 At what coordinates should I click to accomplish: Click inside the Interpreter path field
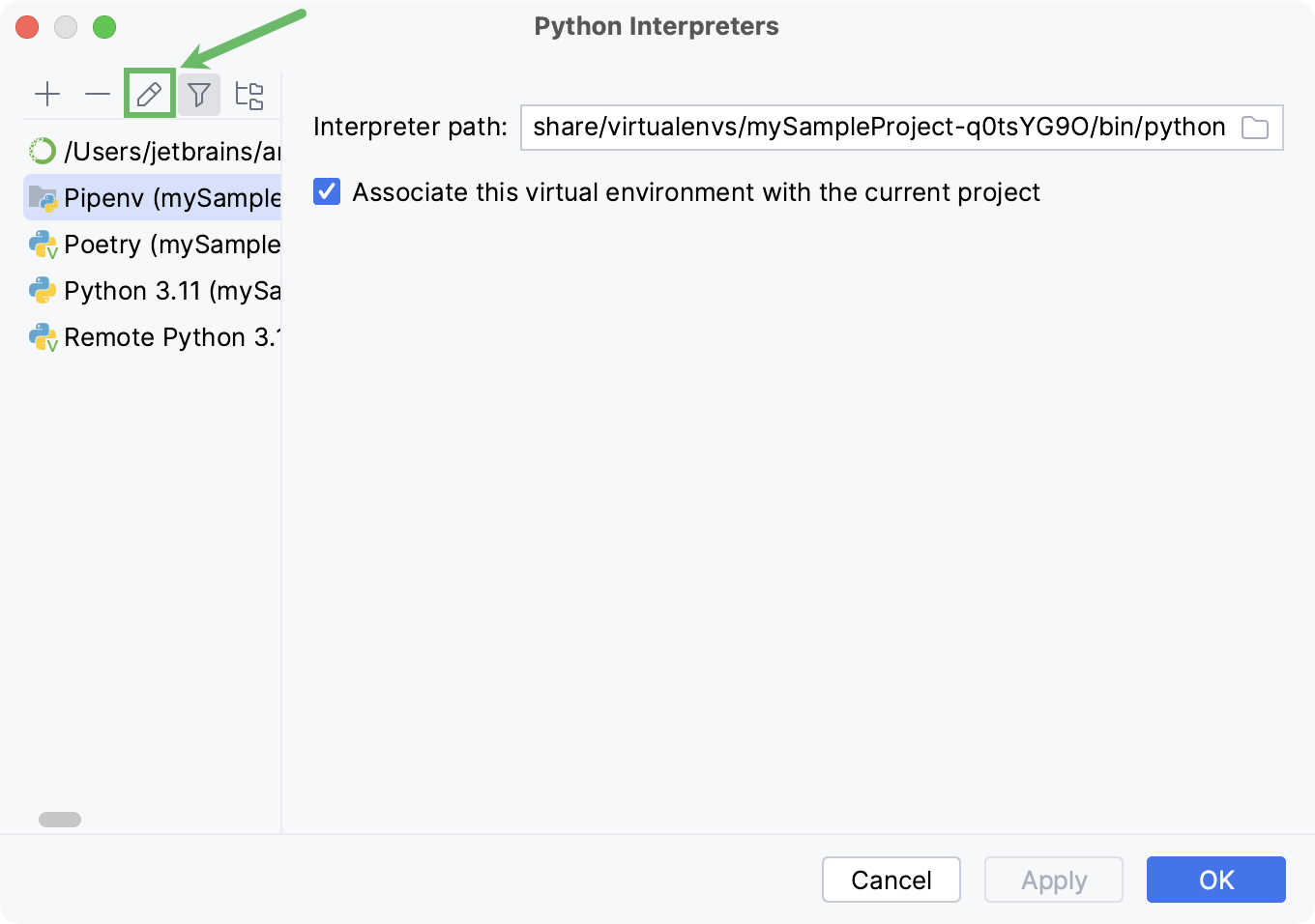pos(870,127)
